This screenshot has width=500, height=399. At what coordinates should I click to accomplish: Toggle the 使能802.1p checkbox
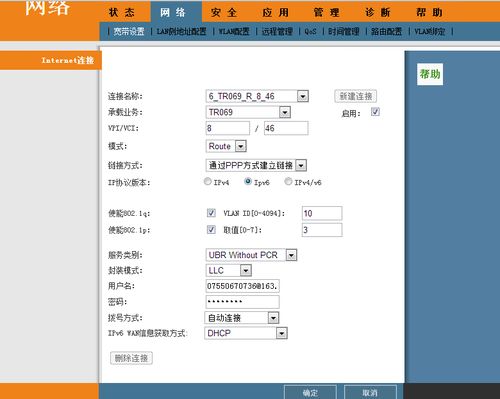pos(211,229)
